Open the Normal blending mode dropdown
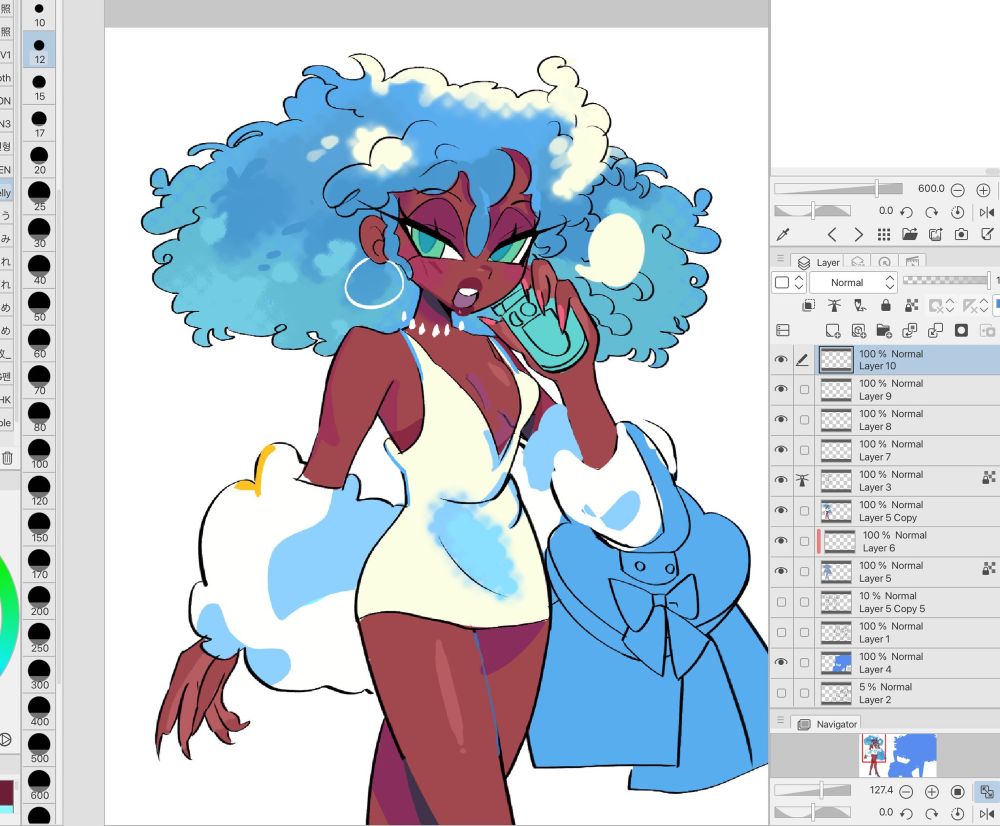This screenshot has width=1000, height=826. [853, 282]
